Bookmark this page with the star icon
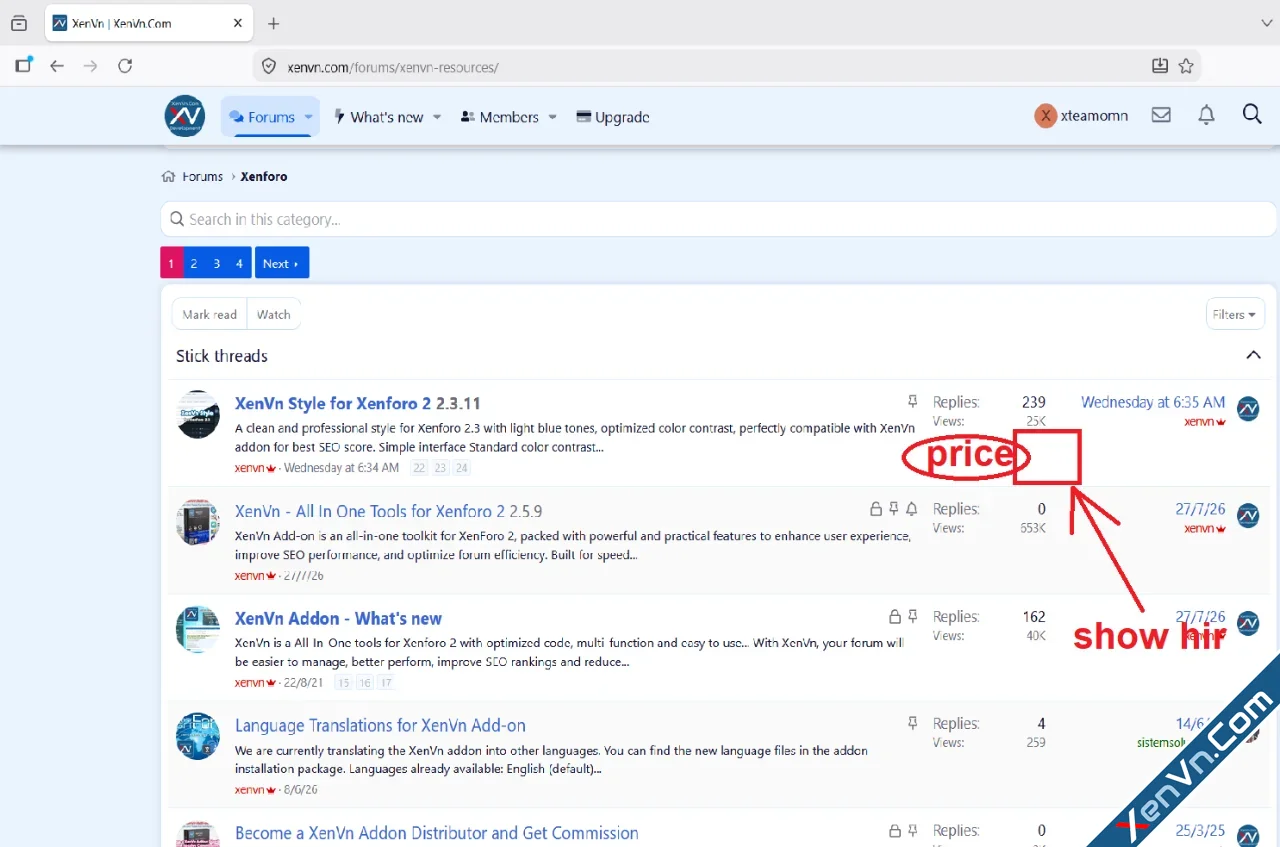The height and width of the screenshot is (847, 1280). point(1186,66)
